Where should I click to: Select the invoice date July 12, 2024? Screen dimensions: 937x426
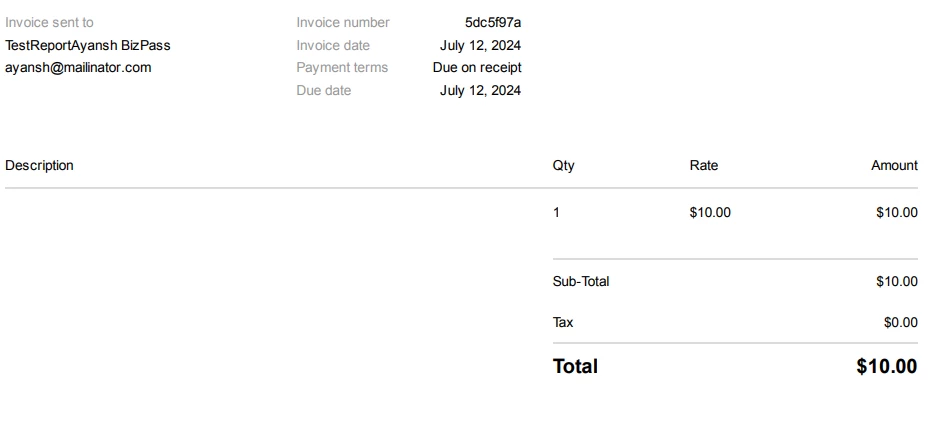click(480, 45)
